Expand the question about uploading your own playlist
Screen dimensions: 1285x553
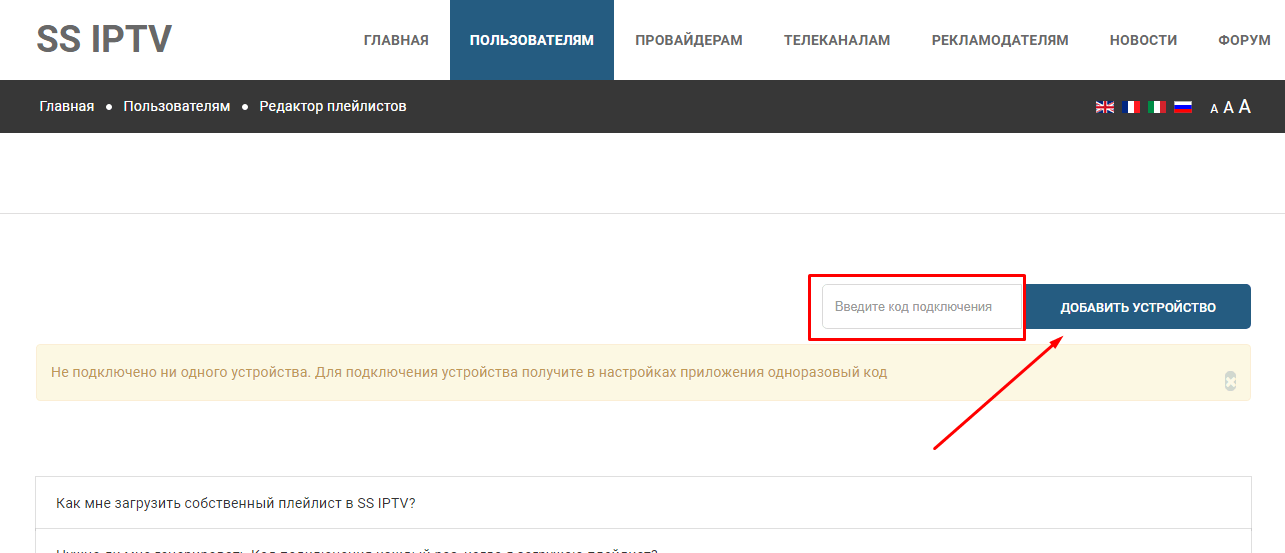point(236,503)
